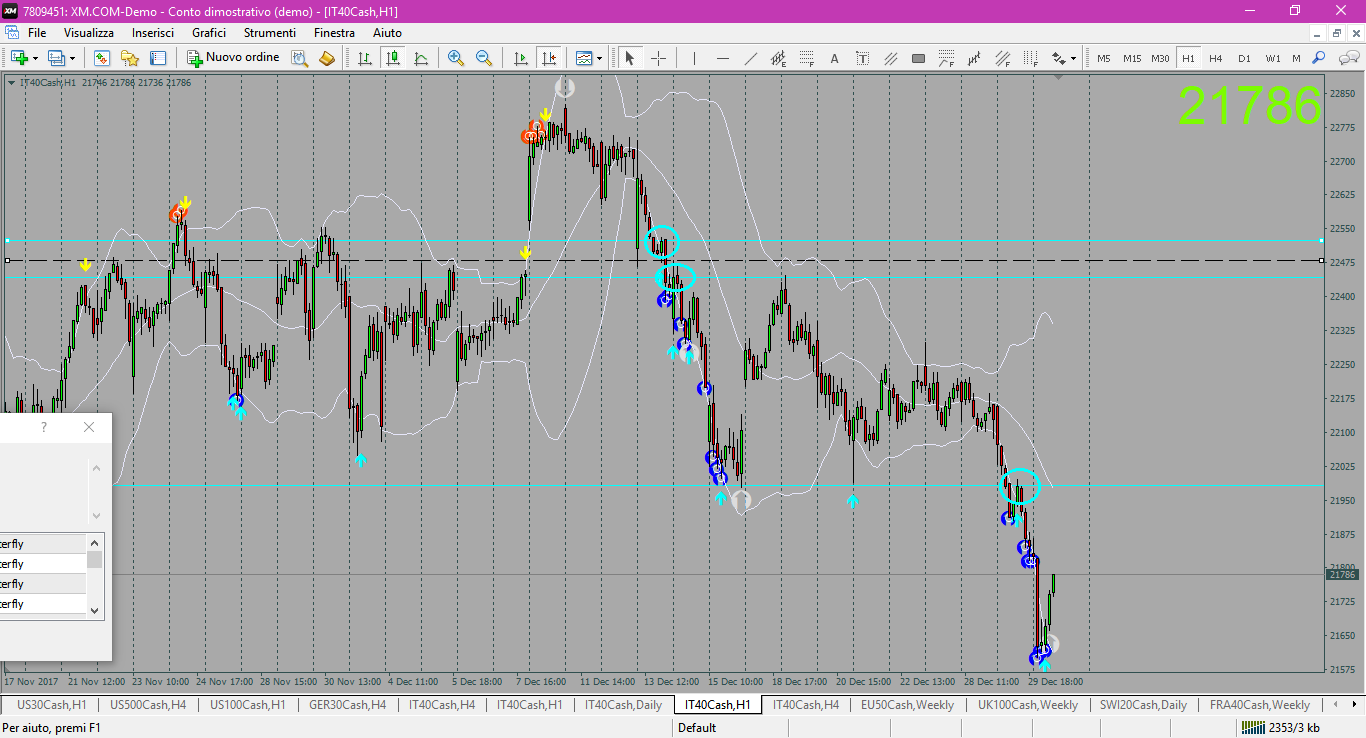This screenshot has height=738, width=1366.
Task: Open the Inserisci menu
Action: click(153, 33)
